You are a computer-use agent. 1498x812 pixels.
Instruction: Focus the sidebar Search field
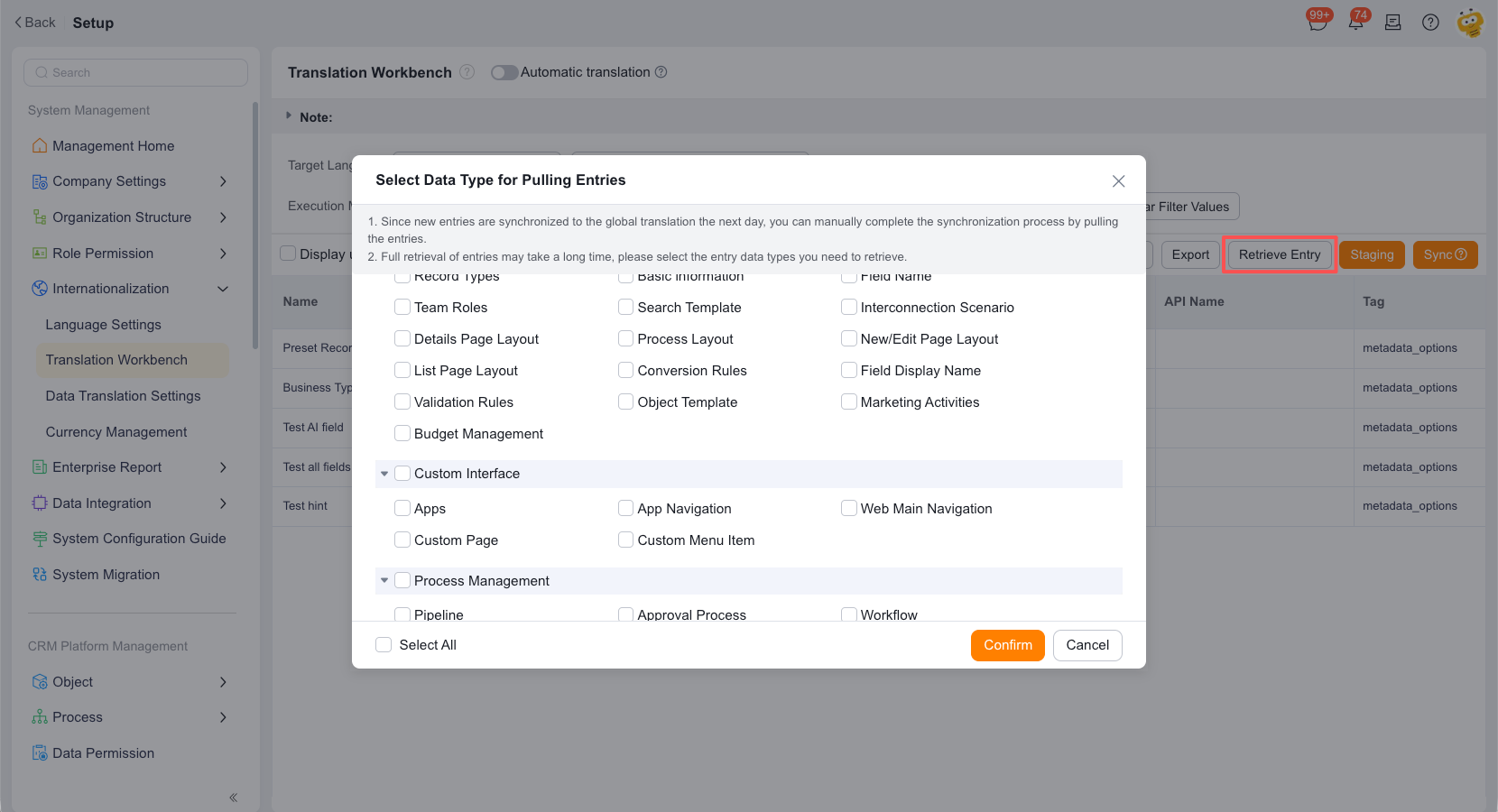coord(135,72)
